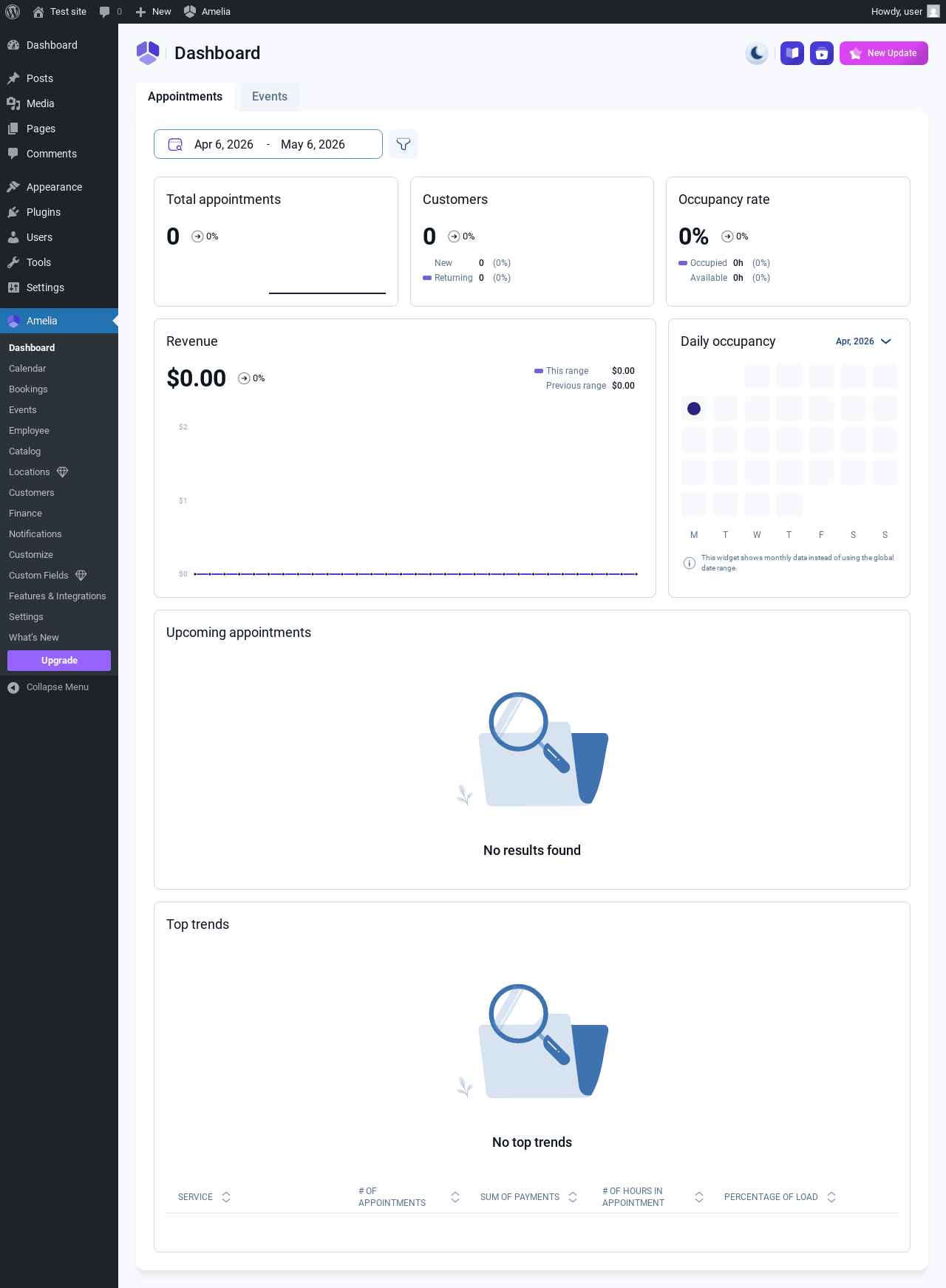The image size is (946, 1288).
Task: Click the premium diamond icon beside Custom Fields
Action: pos(81,576)
